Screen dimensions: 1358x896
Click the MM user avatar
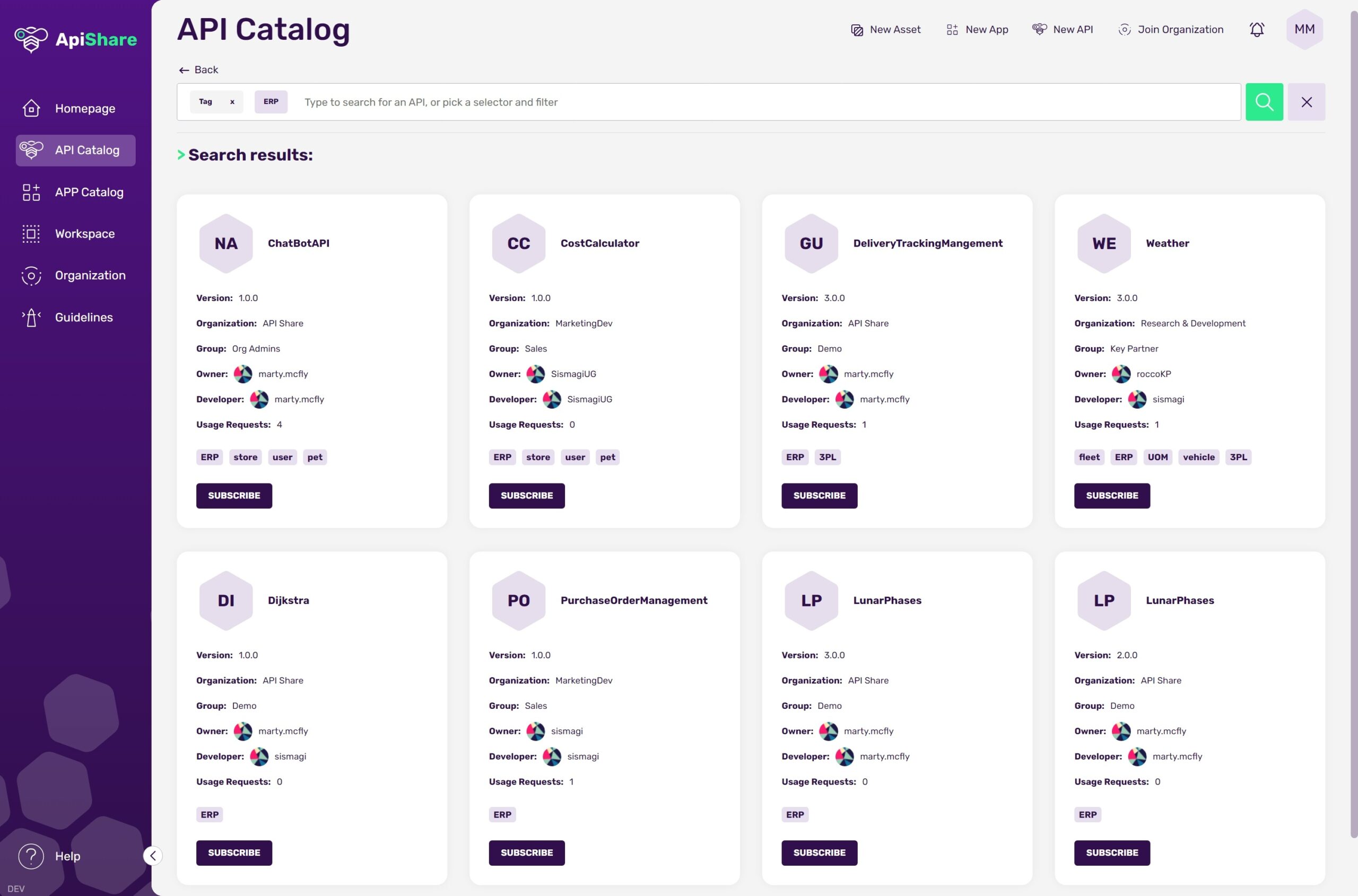pyautogui.click(x=1304, y=30)
